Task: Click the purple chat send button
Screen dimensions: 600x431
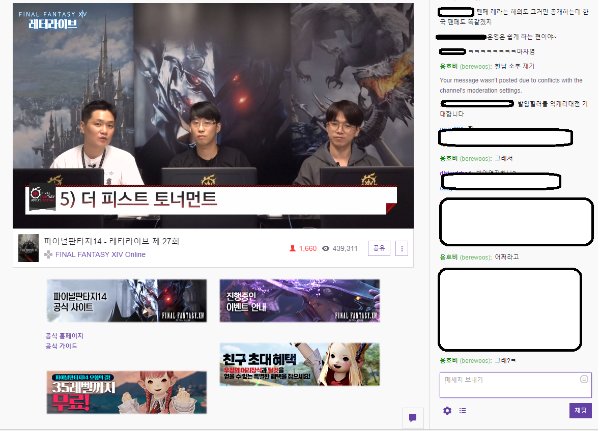Action: [580, 410]
